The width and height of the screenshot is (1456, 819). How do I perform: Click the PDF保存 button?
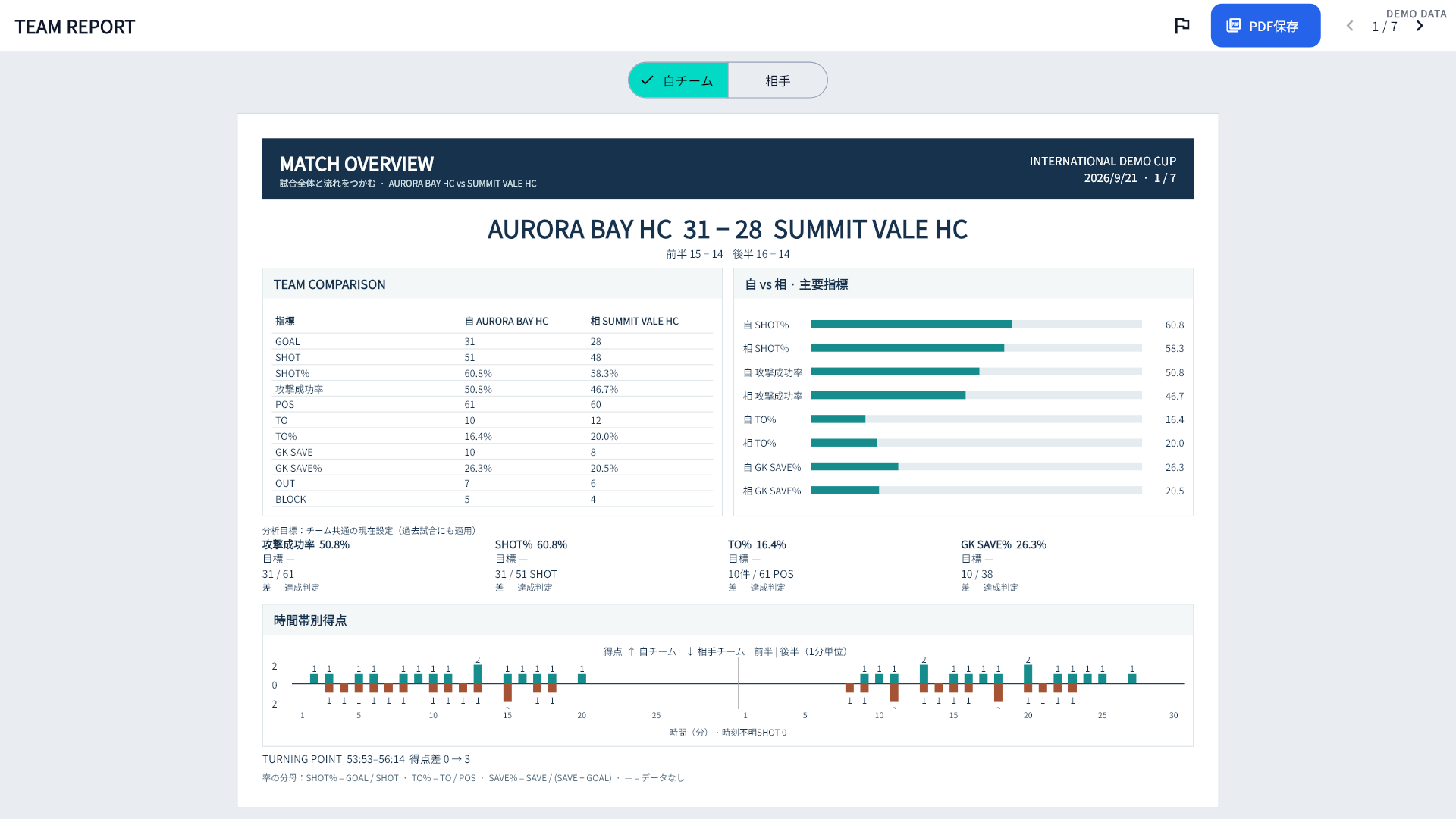pyautogui.click(x=1265, y=26)
